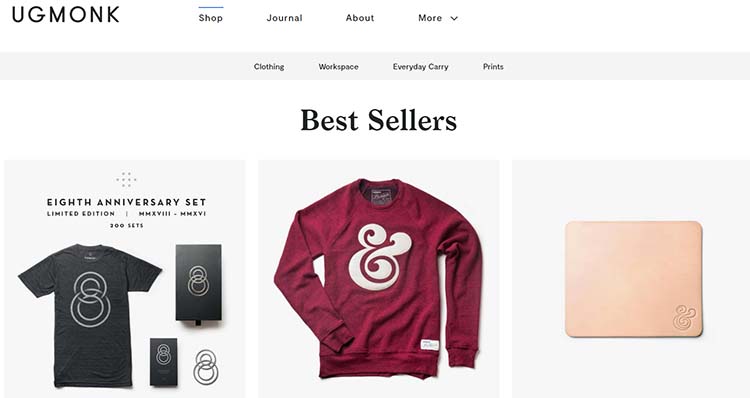Open the maroon ampersand sweatshirt product

click(x=379, y=279)
